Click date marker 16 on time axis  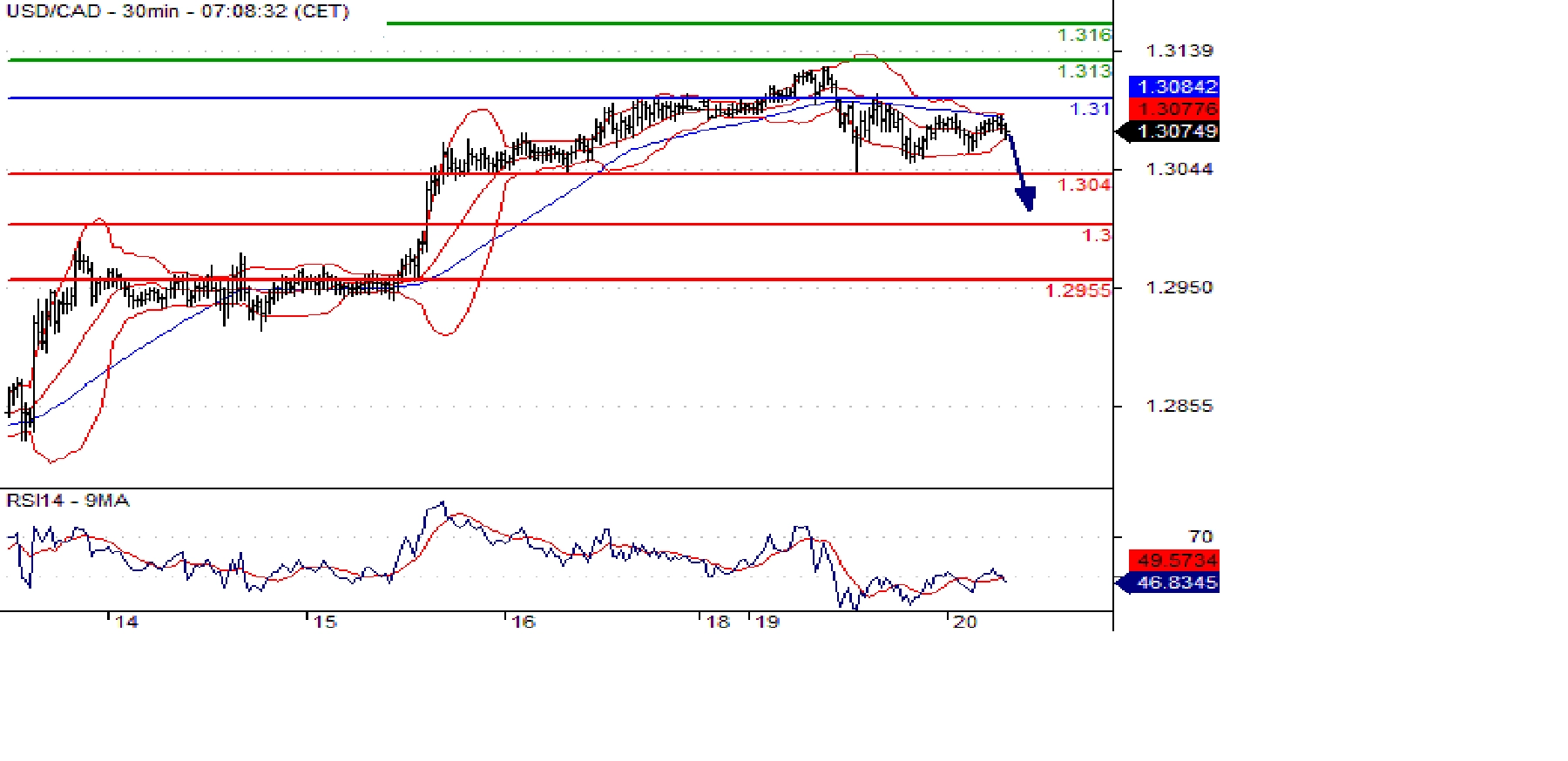pos(523,622)
